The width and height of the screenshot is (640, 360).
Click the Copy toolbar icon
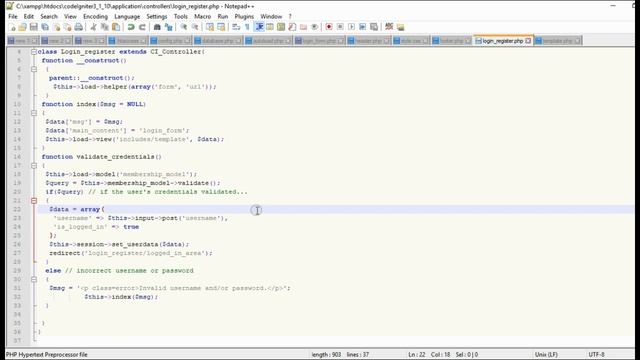104,27
